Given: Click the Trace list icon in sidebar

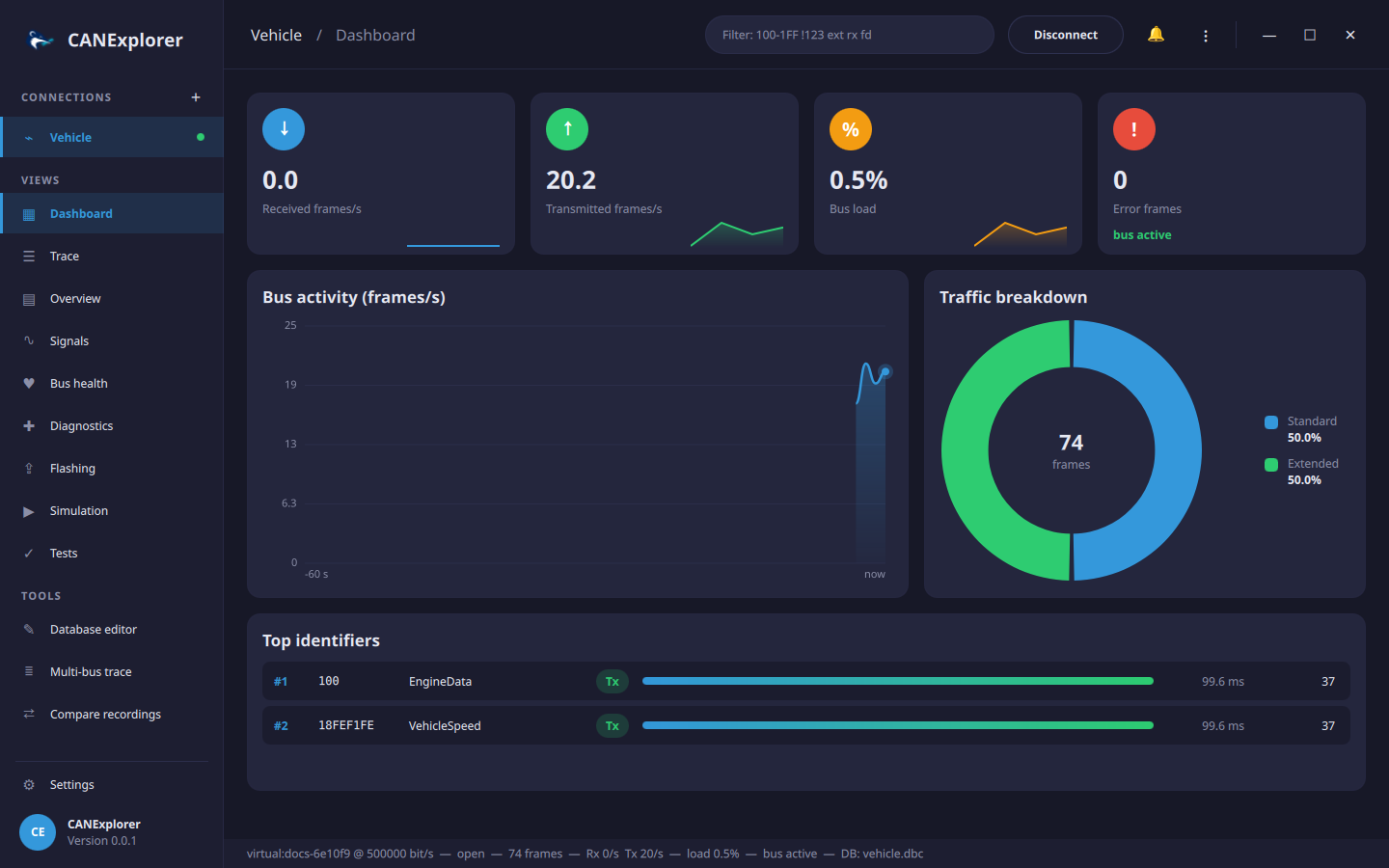Looking at the screenshot, I should coord(29,257).
